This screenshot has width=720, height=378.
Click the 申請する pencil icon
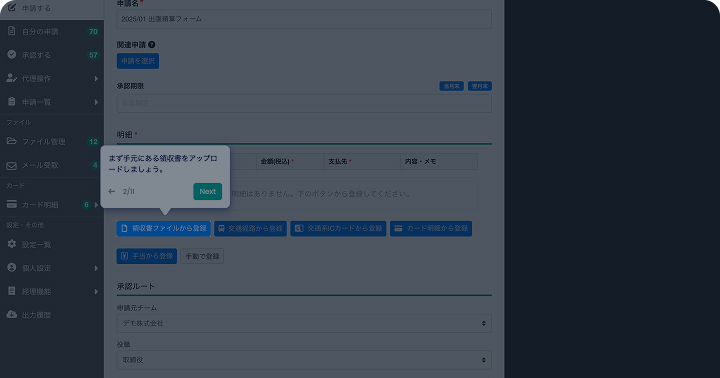(x=11, y=8)
